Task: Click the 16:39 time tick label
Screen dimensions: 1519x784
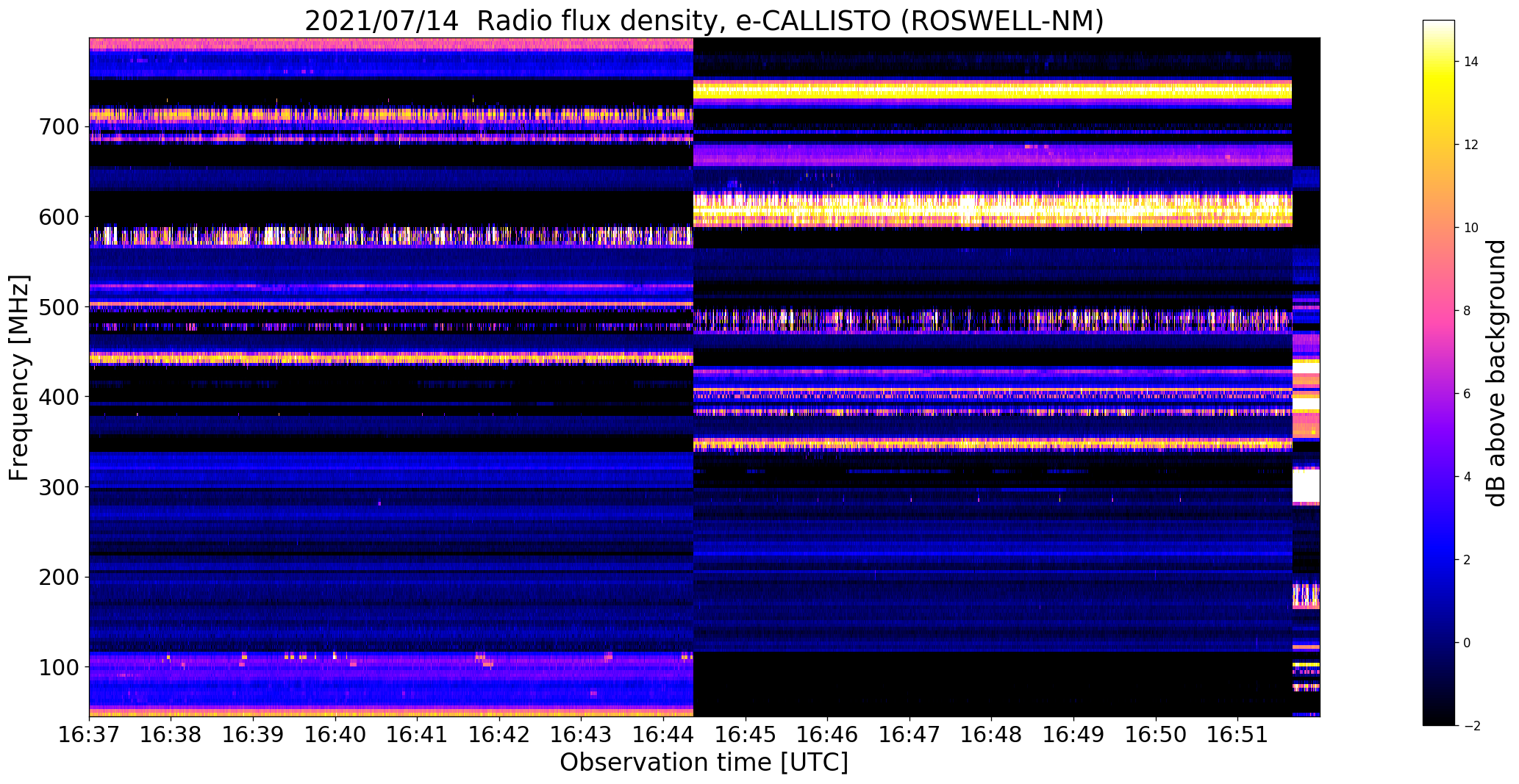Action: coord(253,734)
